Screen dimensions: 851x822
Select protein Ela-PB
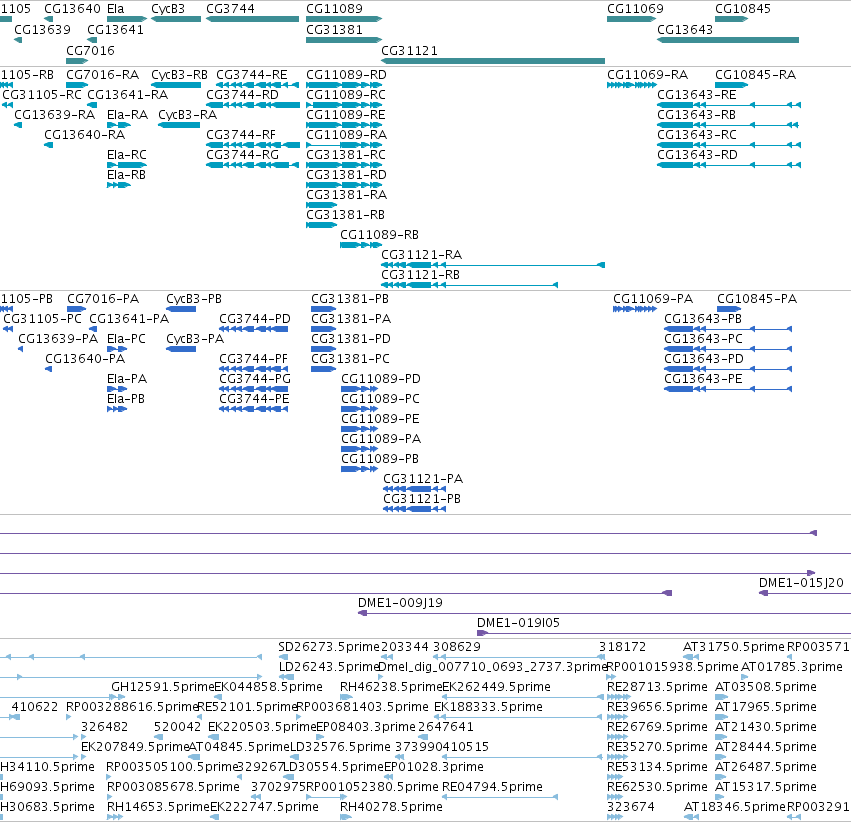pyautogui.click(x=126, y=399)
